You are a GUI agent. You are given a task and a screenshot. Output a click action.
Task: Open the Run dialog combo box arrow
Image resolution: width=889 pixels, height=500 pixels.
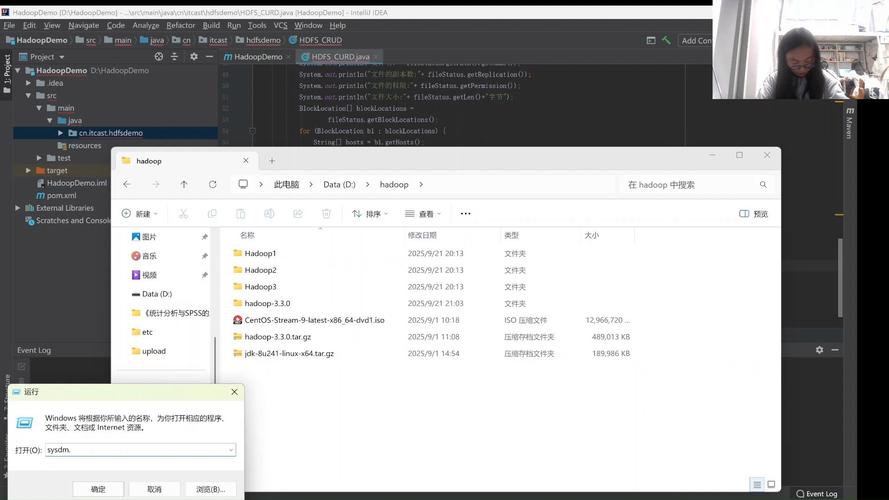click(x=231, y=450)
